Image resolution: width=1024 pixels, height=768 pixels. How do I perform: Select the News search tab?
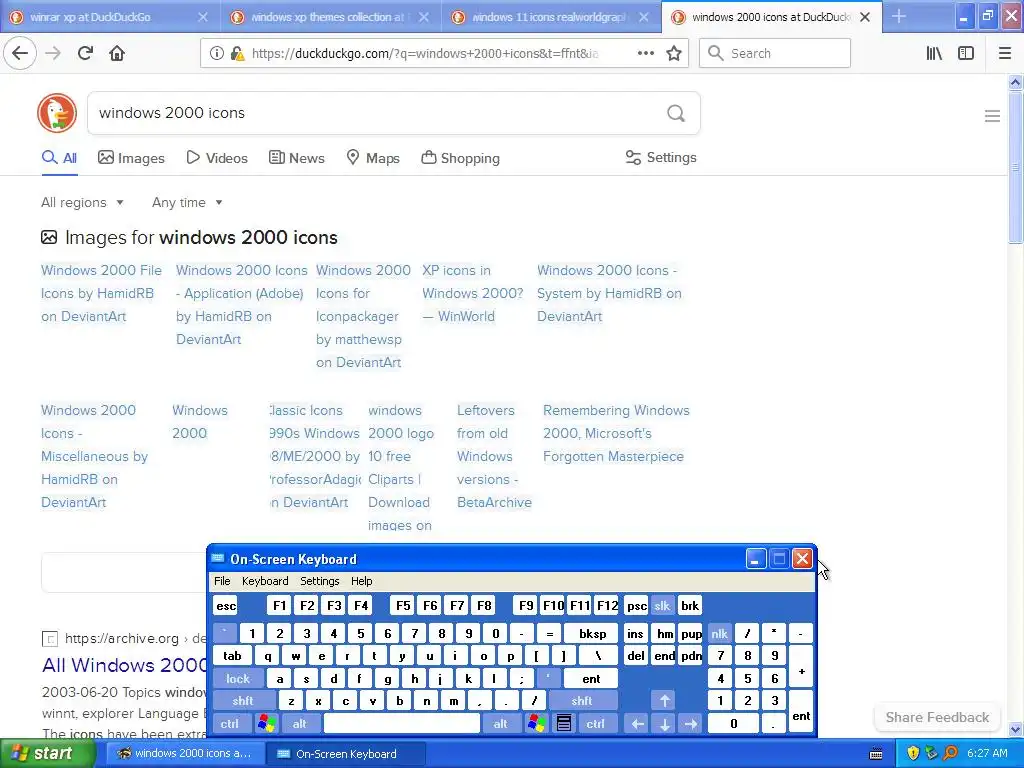click(296, 158)
